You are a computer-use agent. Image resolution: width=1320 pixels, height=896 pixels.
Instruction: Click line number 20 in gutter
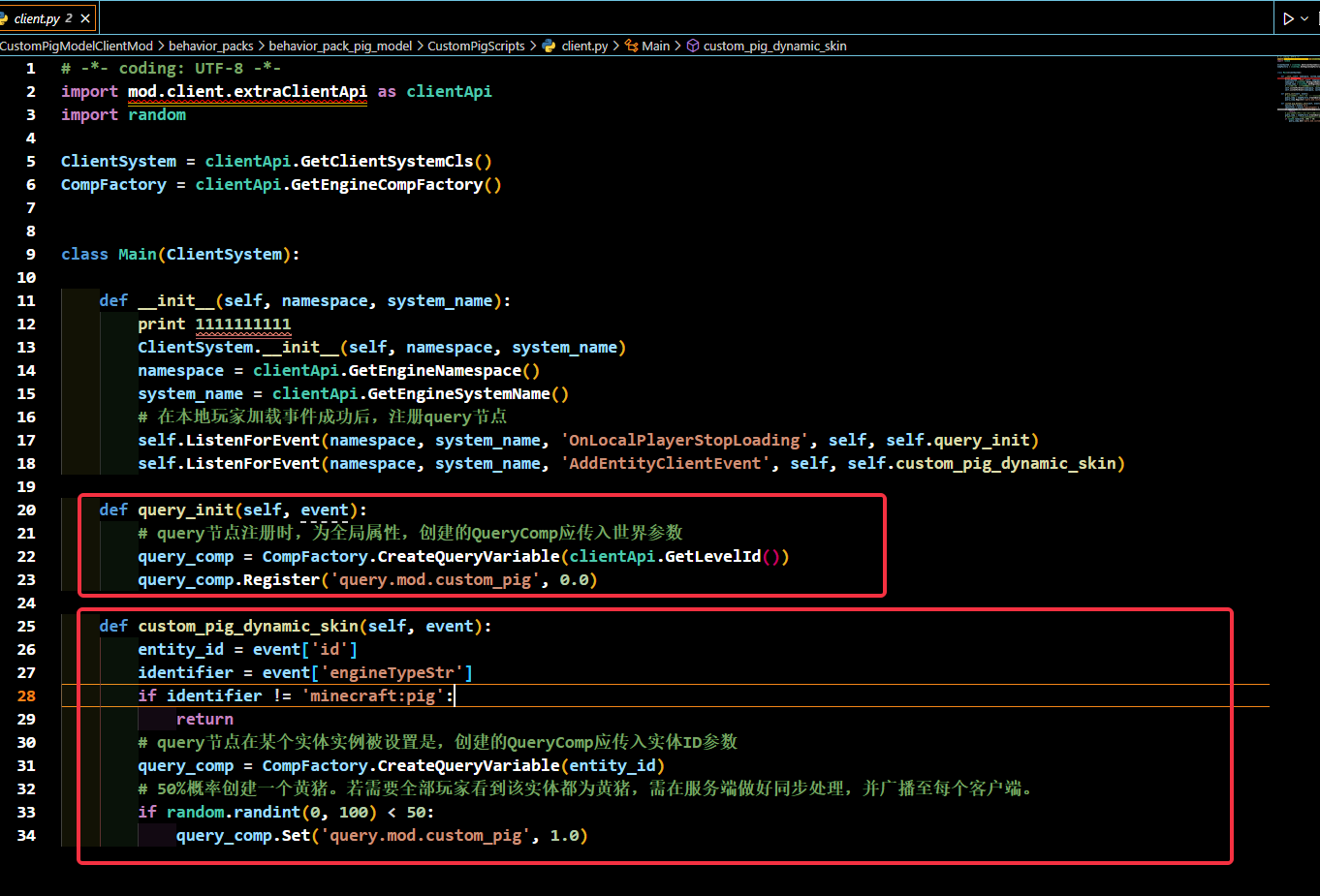click(x=26, y=510)
